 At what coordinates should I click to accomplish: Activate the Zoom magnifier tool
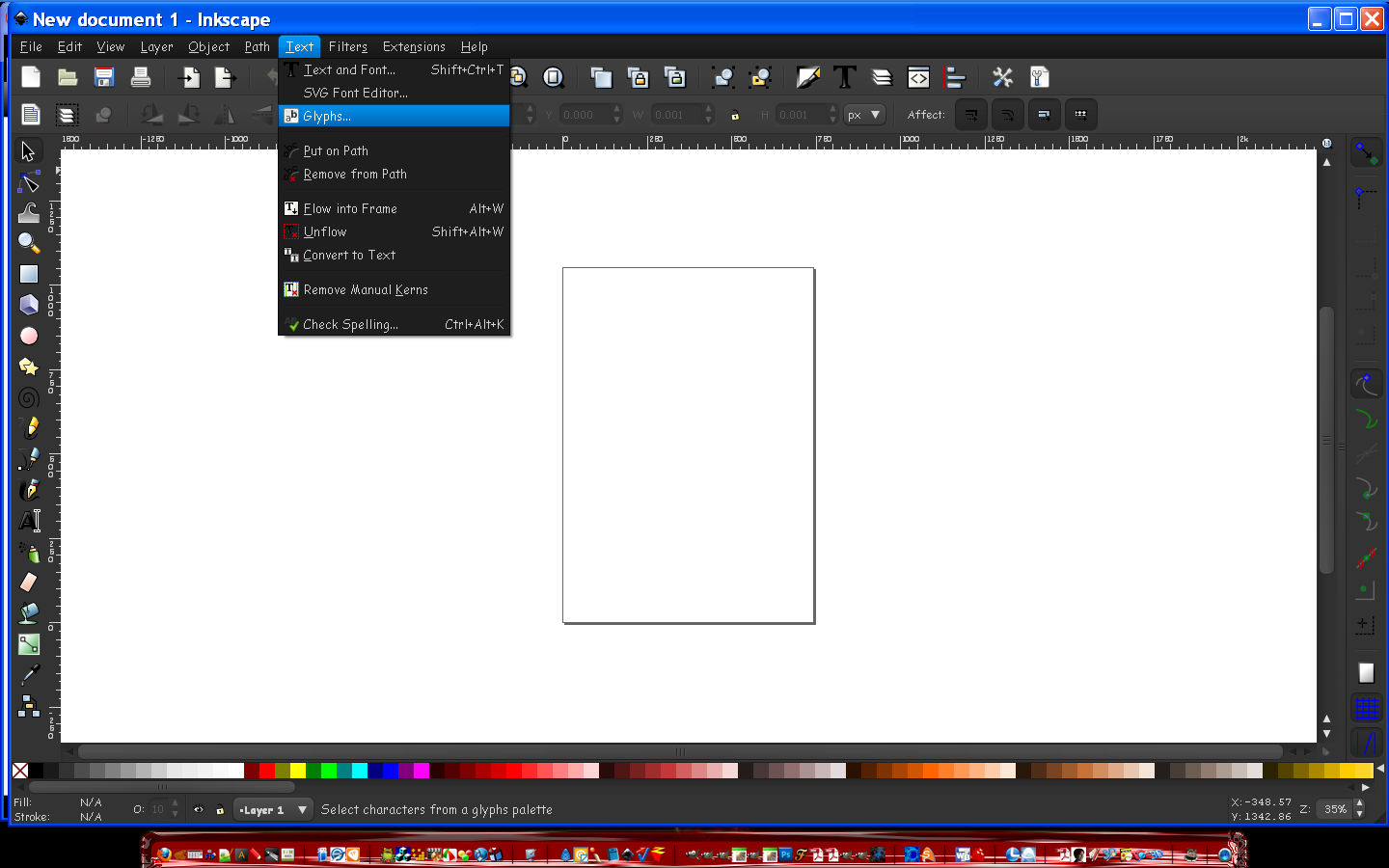pyautogui.click(x=29, y=244)
